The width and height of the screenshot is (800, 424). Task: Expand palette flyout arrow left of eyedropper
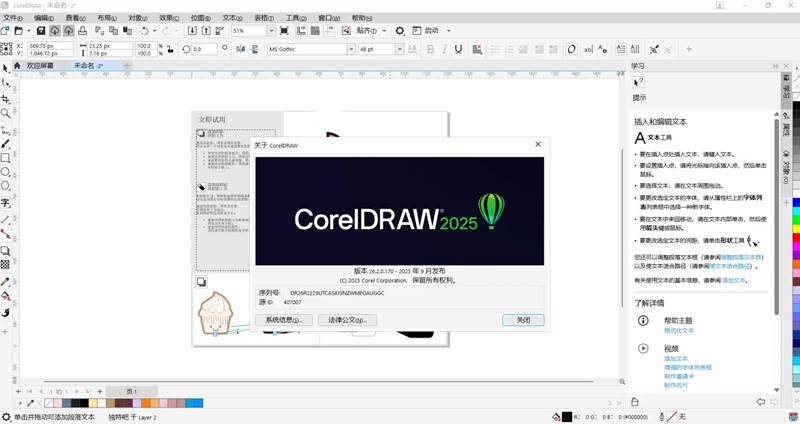(x=20, y=403)
